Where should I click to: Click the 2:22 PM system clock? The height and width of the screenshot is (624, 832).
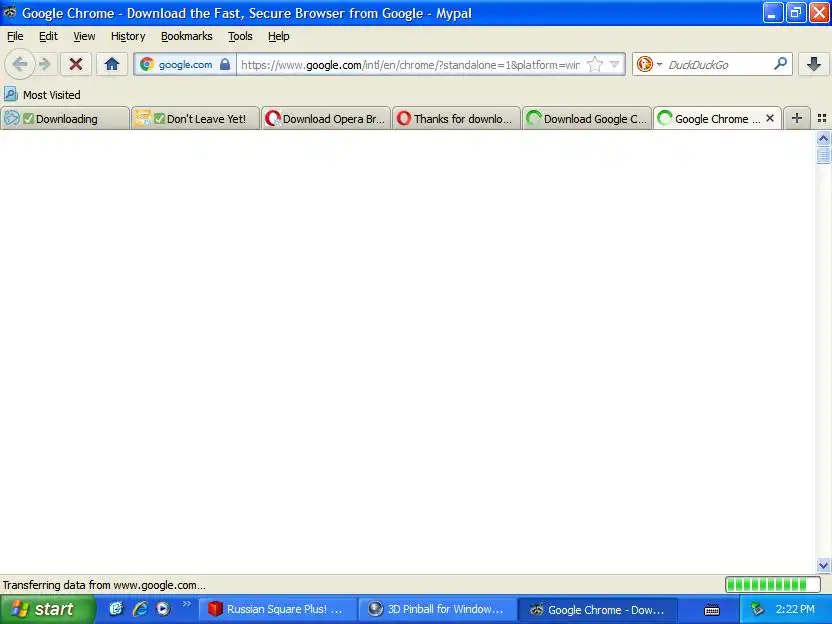[795, 609]
